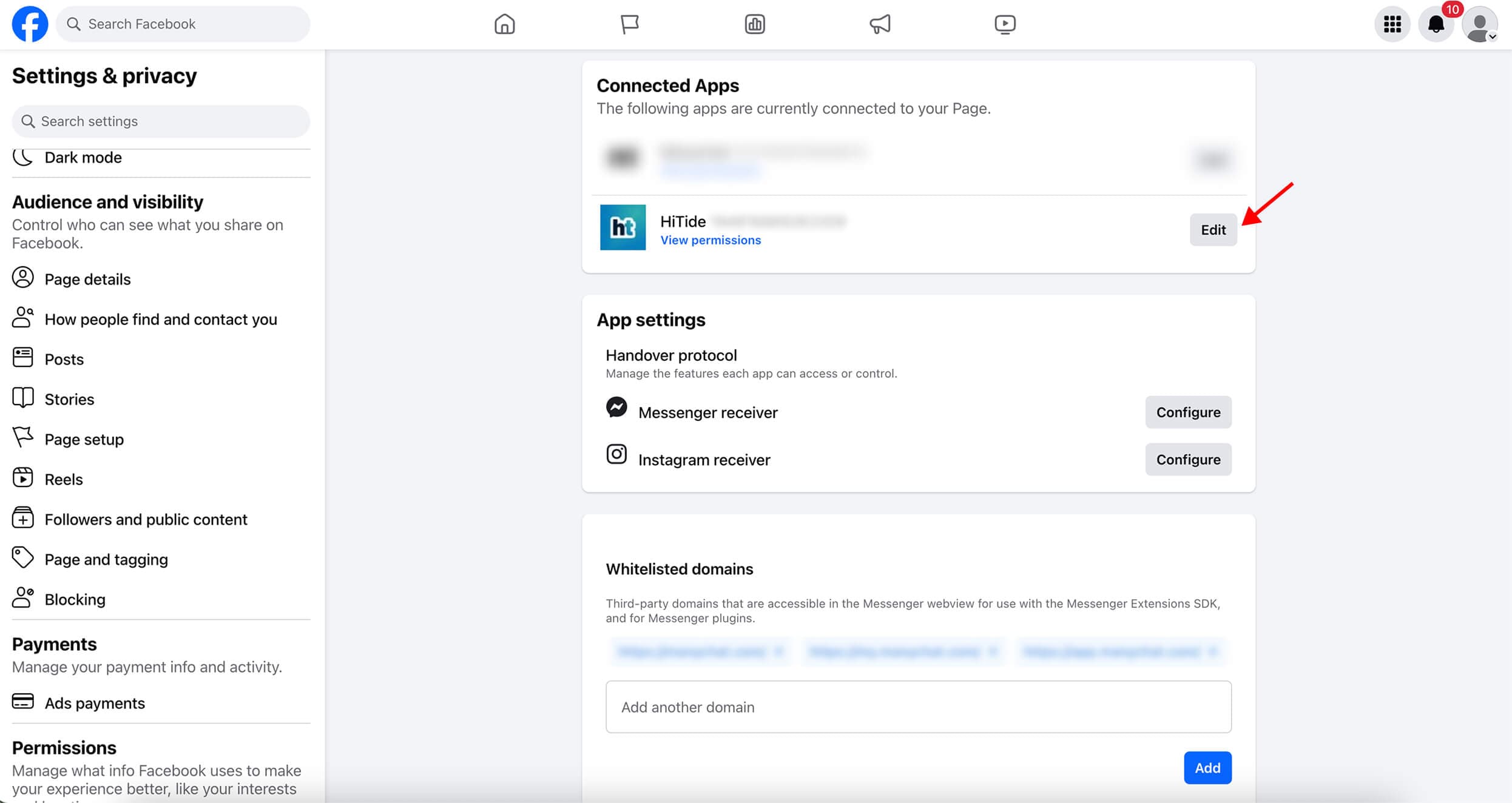Configure Instagram receiver
Screen dimensions: 1512x803
(x=1188, y=460)
